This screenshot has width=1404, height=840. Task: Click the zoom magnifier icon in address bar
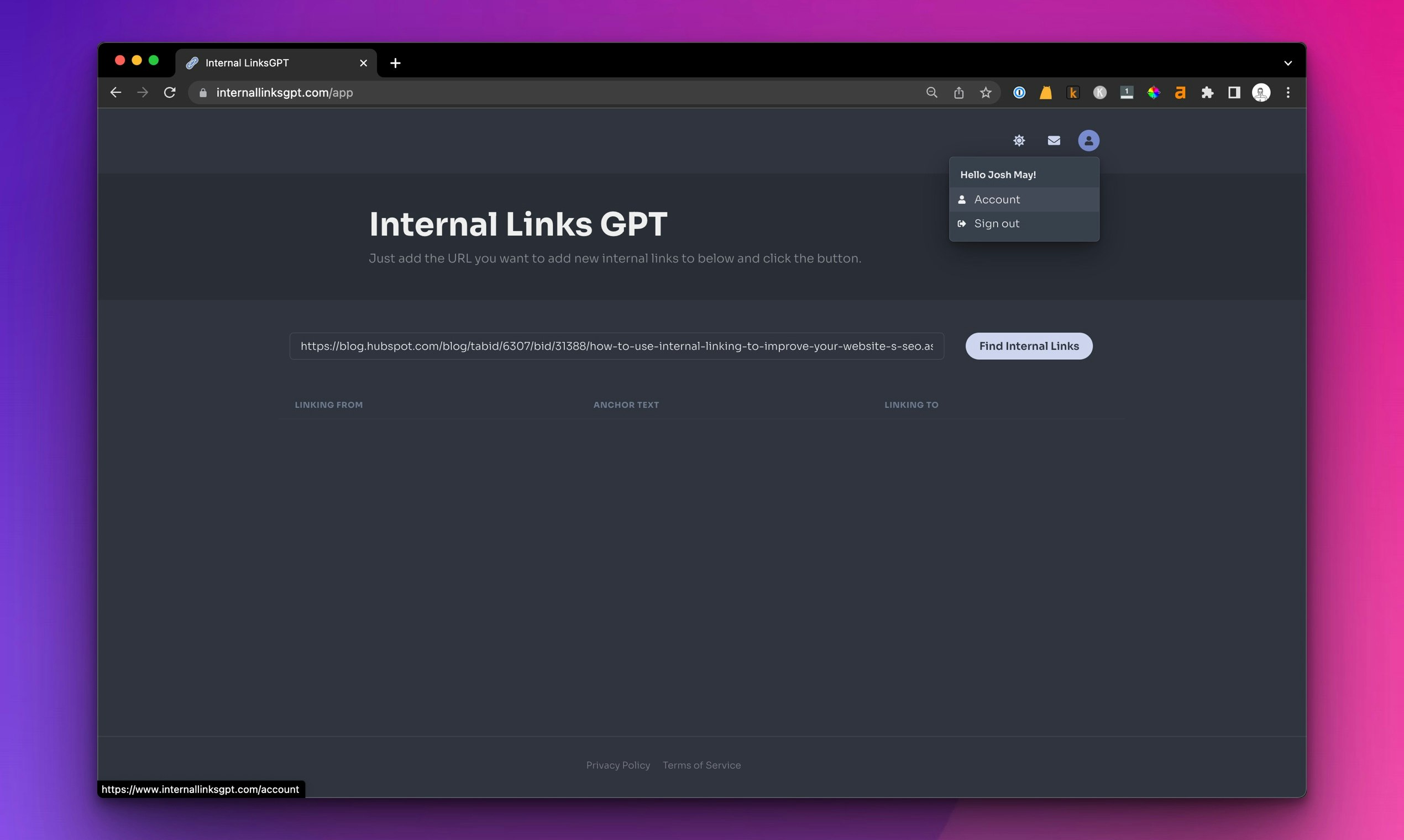pos(931,92)
